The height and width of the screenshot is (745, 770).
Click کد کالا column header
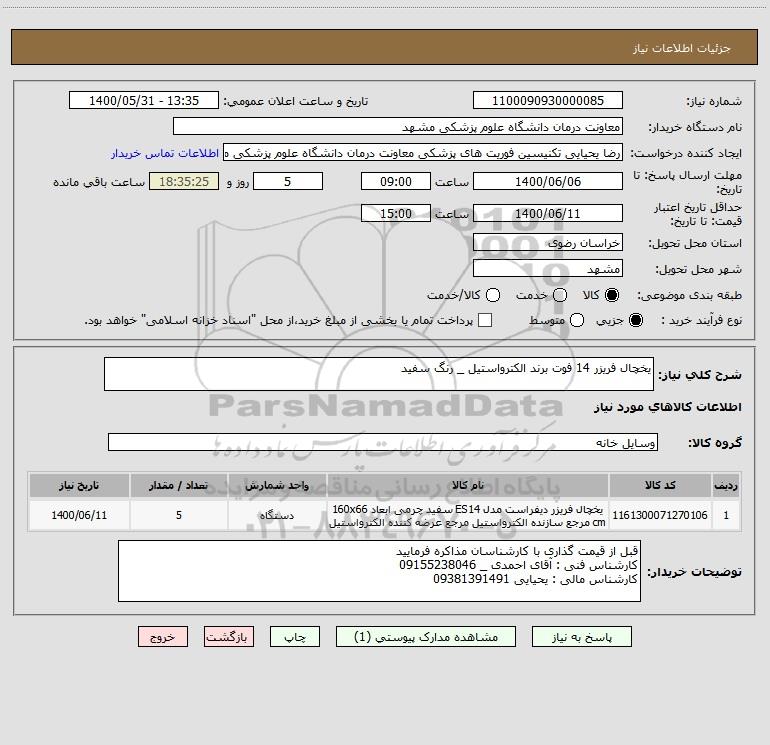click(660, 485)
